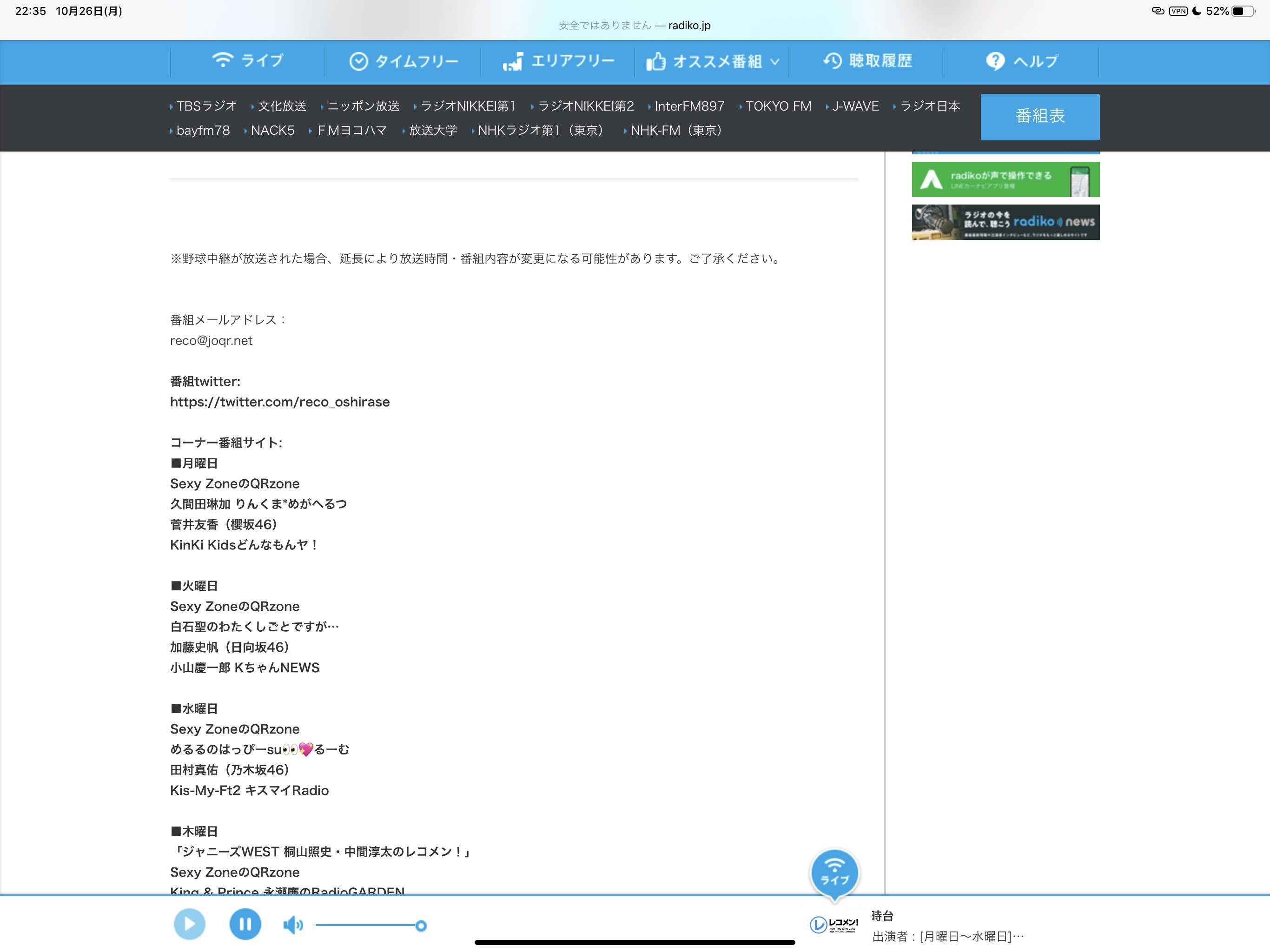Viewport: 1270px width, 952px height.
Task: Open the green radiko voice control banner
Action: [x=1005, y=179]
